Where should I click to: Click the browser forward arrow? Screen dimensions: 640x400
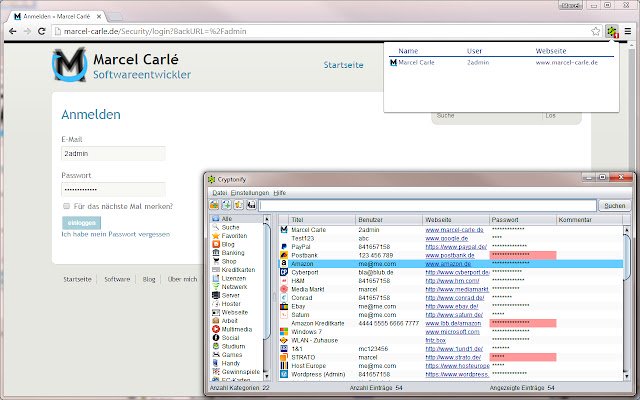coord(27,31)
